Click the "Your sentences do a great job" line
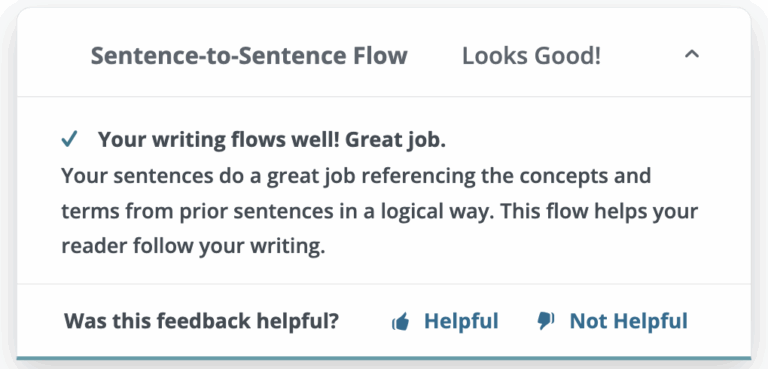Image resolution: width=768 pixels, height=369 pixels. point(356,176)
